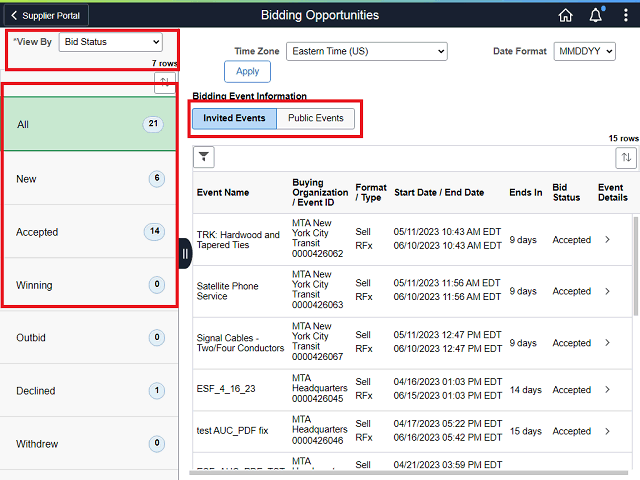Collapse the left panel with the handle

[185, 253]
